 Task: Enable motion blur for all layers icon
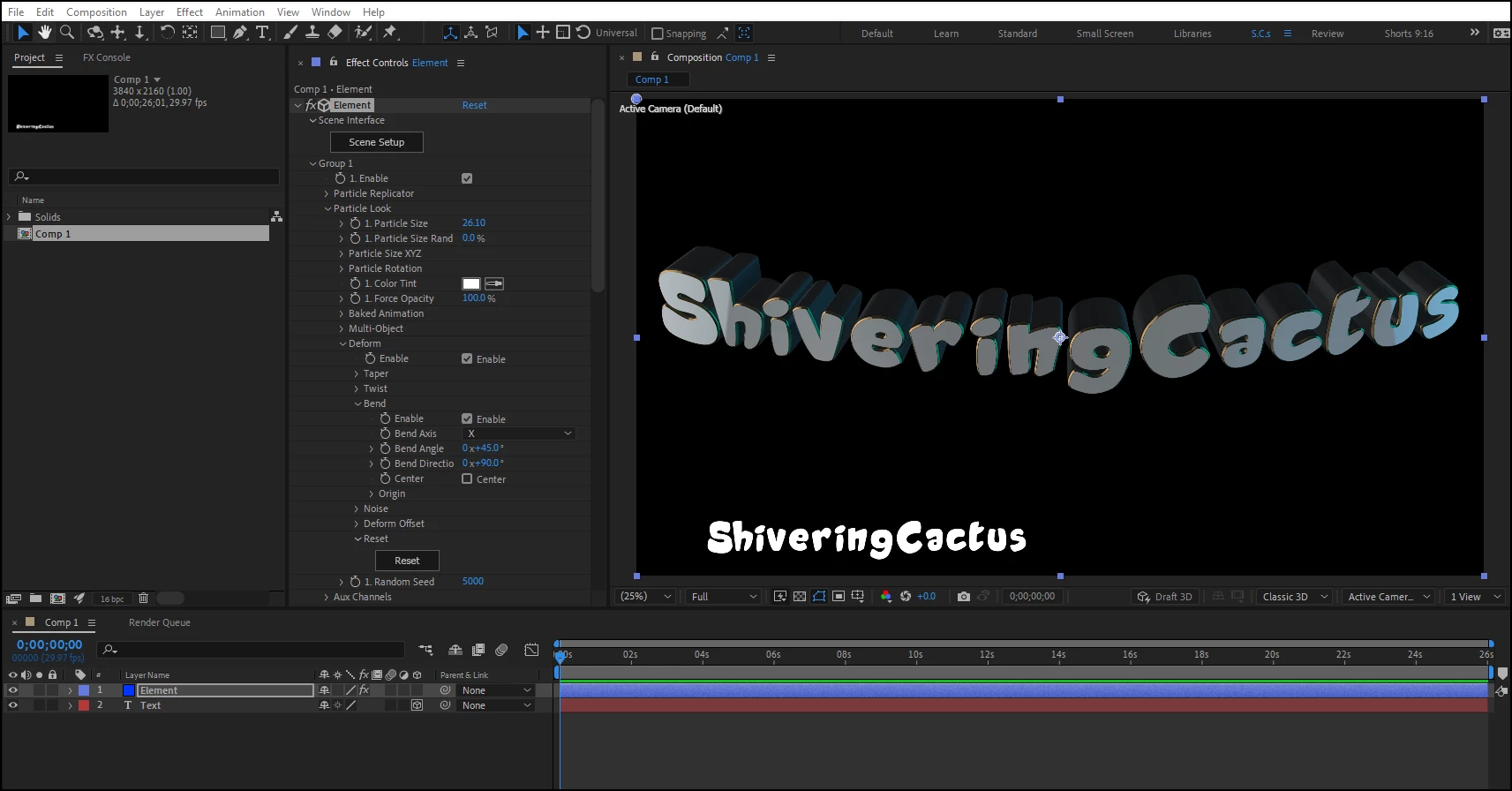501,650
